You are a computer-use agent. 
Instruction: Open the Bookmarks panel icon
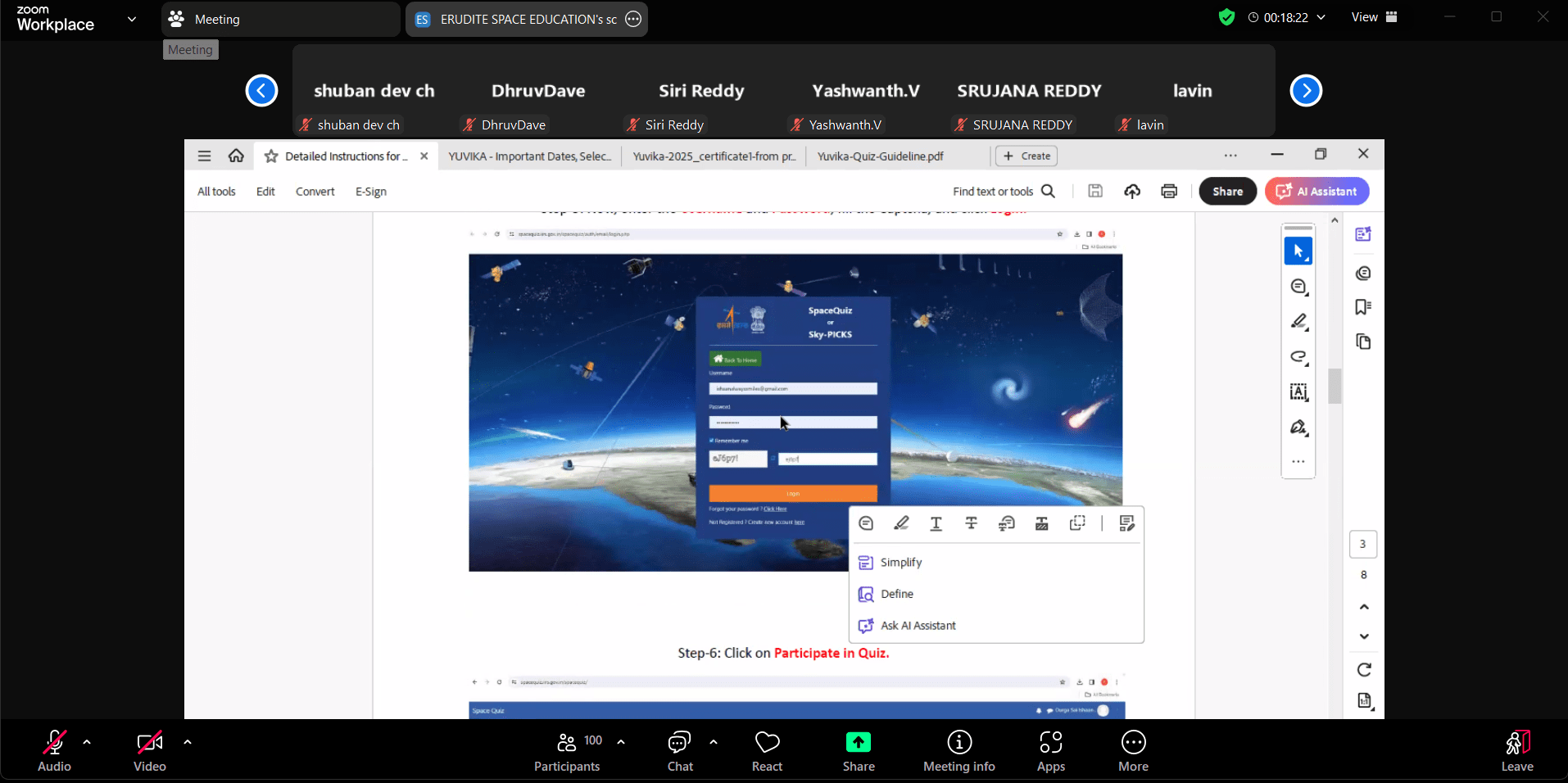1363,307
